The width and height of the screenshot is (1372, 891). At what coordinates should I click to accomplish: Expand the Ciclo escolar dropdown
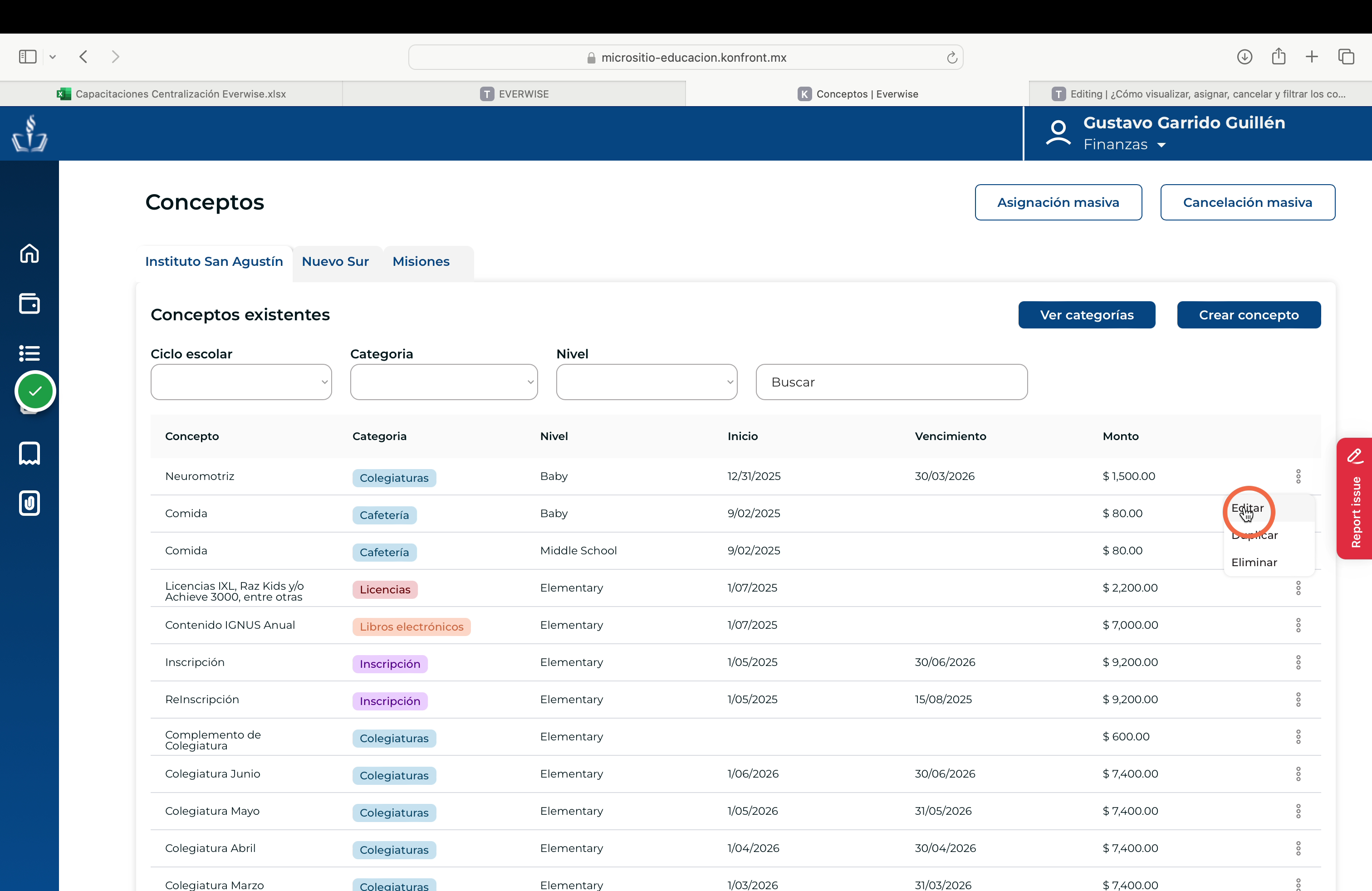pyautogui.click(x=241, y=382)
